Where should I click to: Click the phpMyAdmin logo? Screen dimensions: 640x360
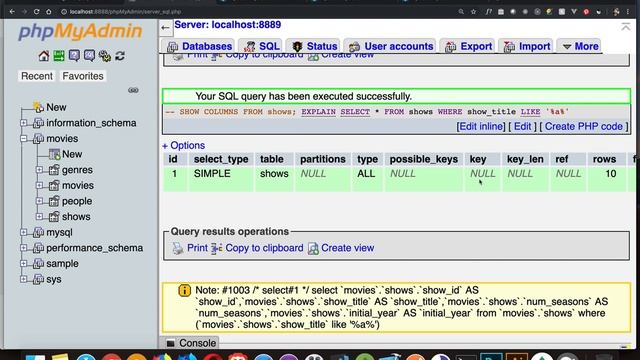(x=80, y=31)
